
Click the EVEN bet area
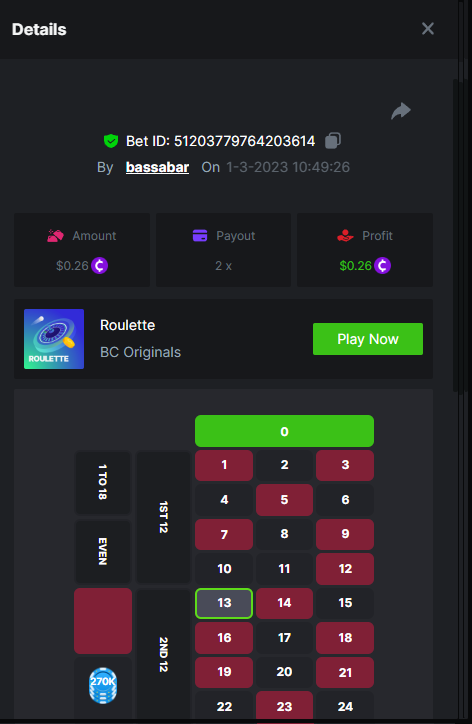click(103, 551)
